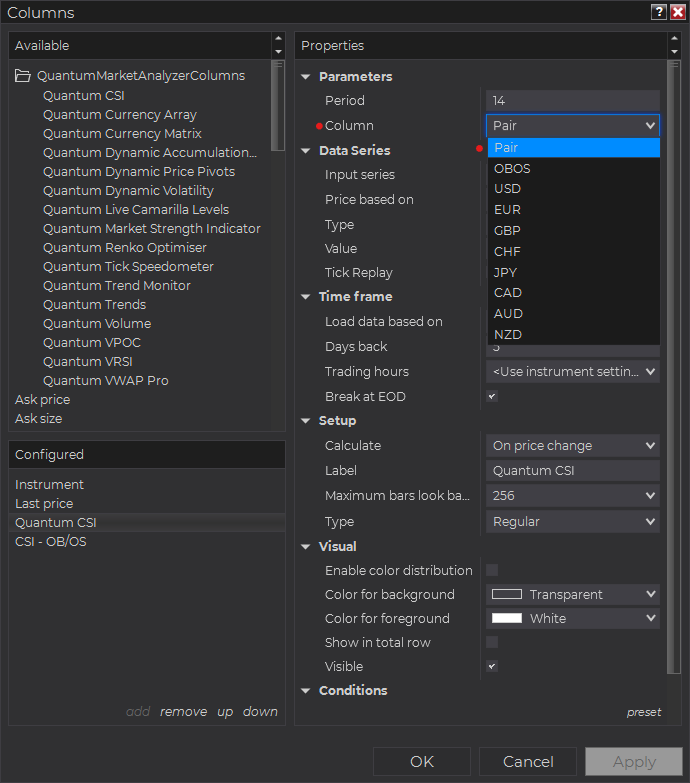Viewport: 690px width, 783px height.
Task: Select AUD option in dropdown list
Action: (x=574, y=314)
